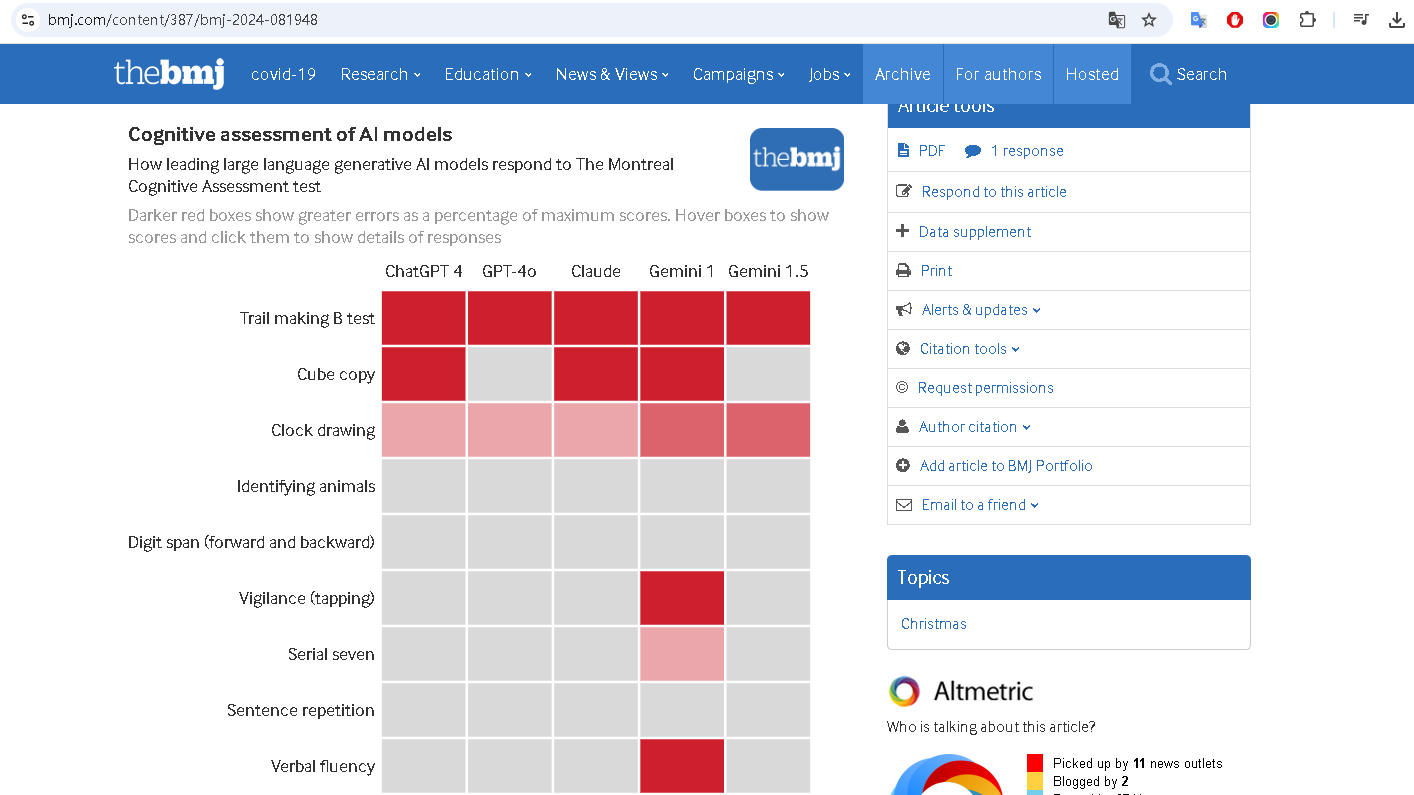Click the site information icon in address bar
Image resolution: width=1414 pixels, height=795 pixels.
(28, 20)
